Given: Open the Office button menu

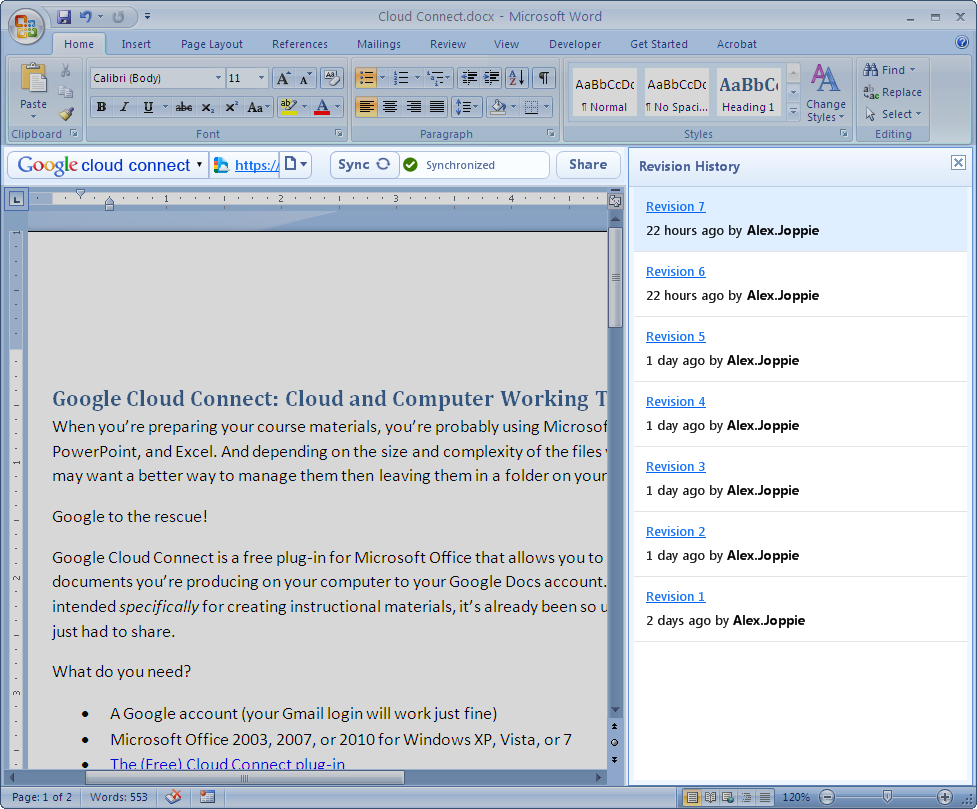Looking at the screenshot, I should pos(26,26).
